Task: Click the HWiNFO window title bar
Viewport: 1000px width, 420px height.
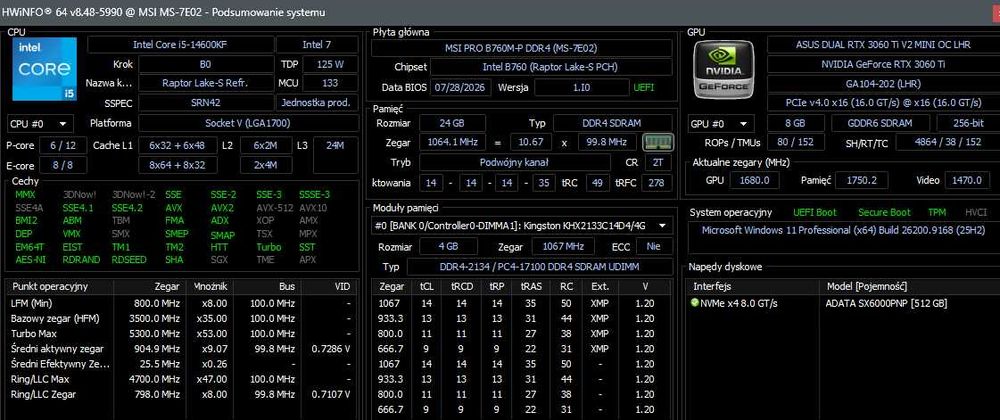Action: pos(500,12)
